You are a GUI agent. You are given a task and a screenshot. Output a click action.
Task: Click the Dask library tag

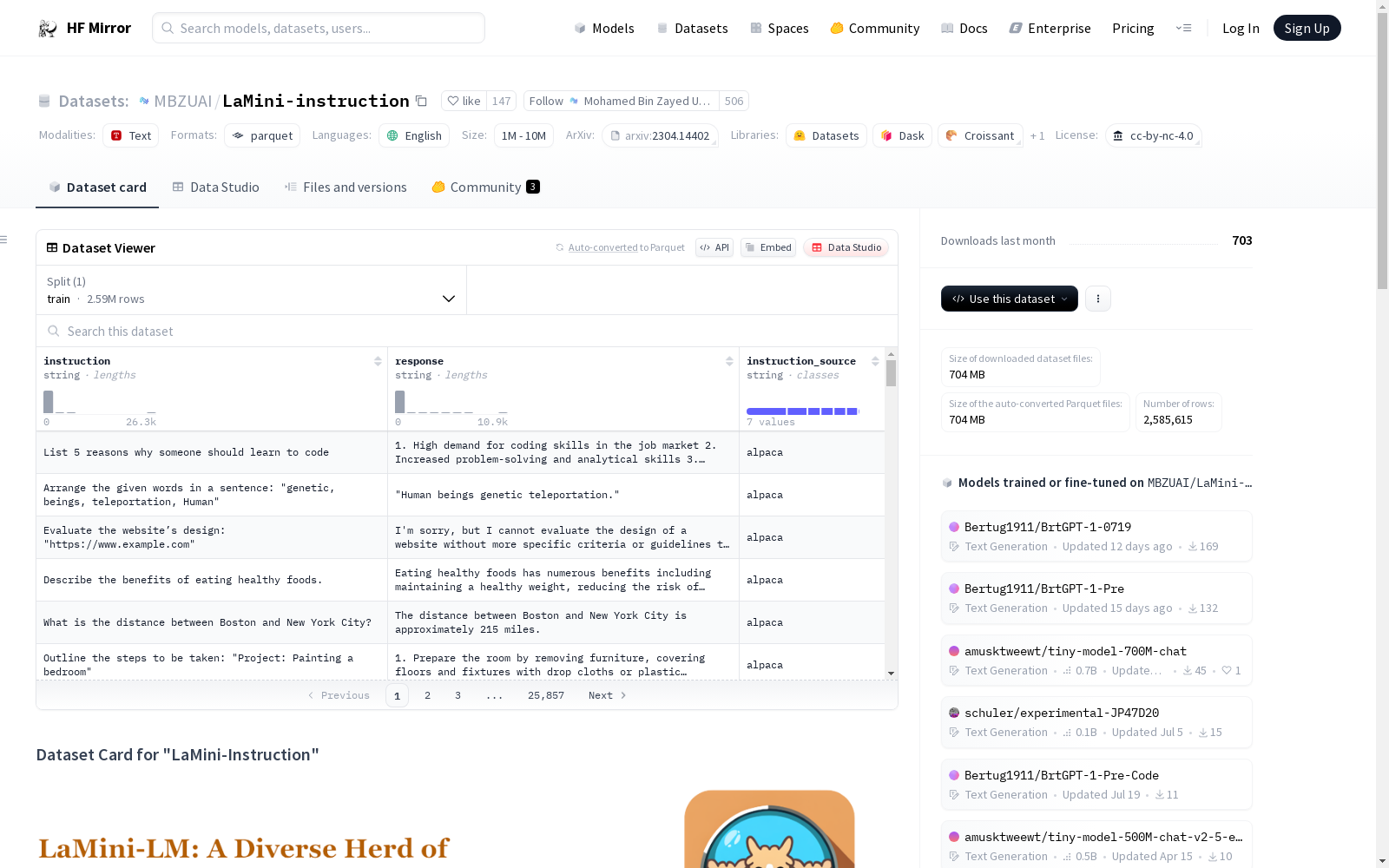(902, 135)
